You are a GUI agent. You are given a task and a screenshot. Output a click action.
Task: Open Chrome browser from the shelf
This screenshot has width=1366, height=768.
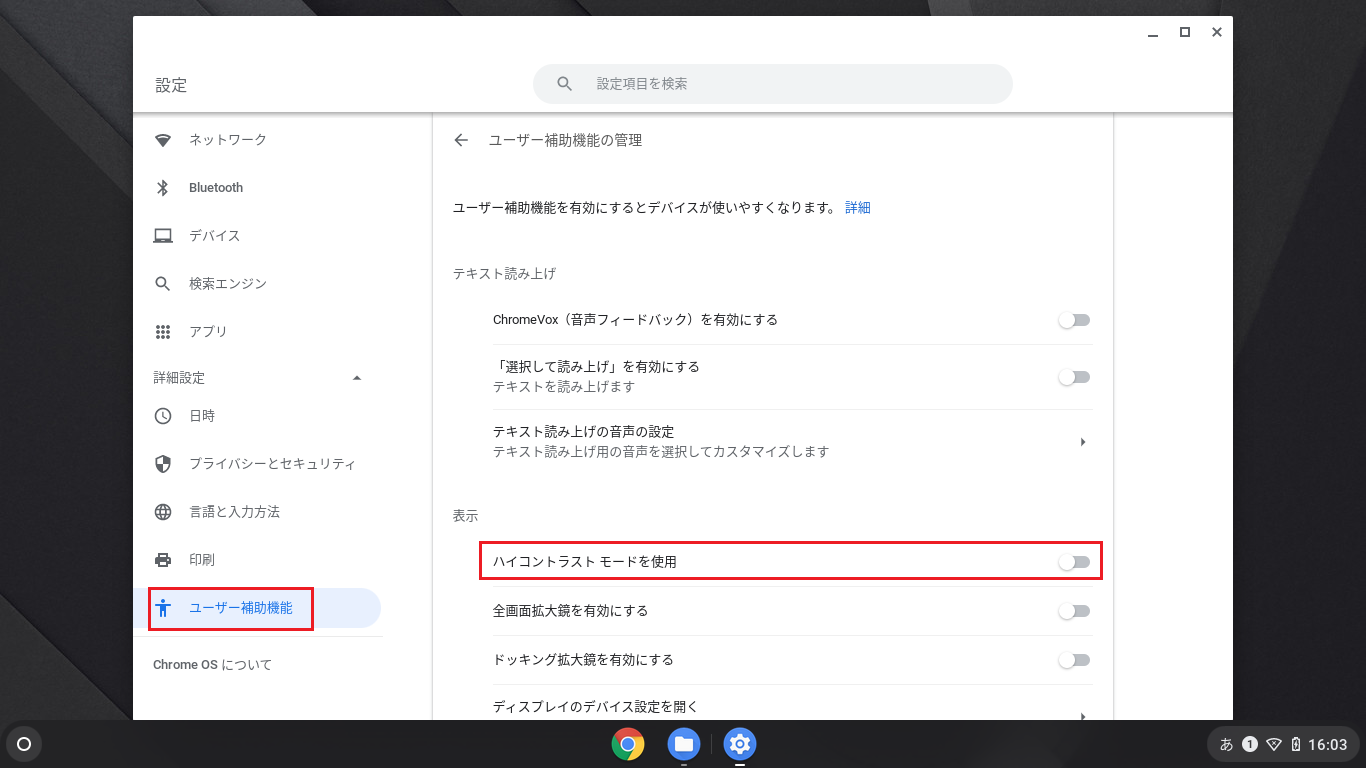coord(628,744)
